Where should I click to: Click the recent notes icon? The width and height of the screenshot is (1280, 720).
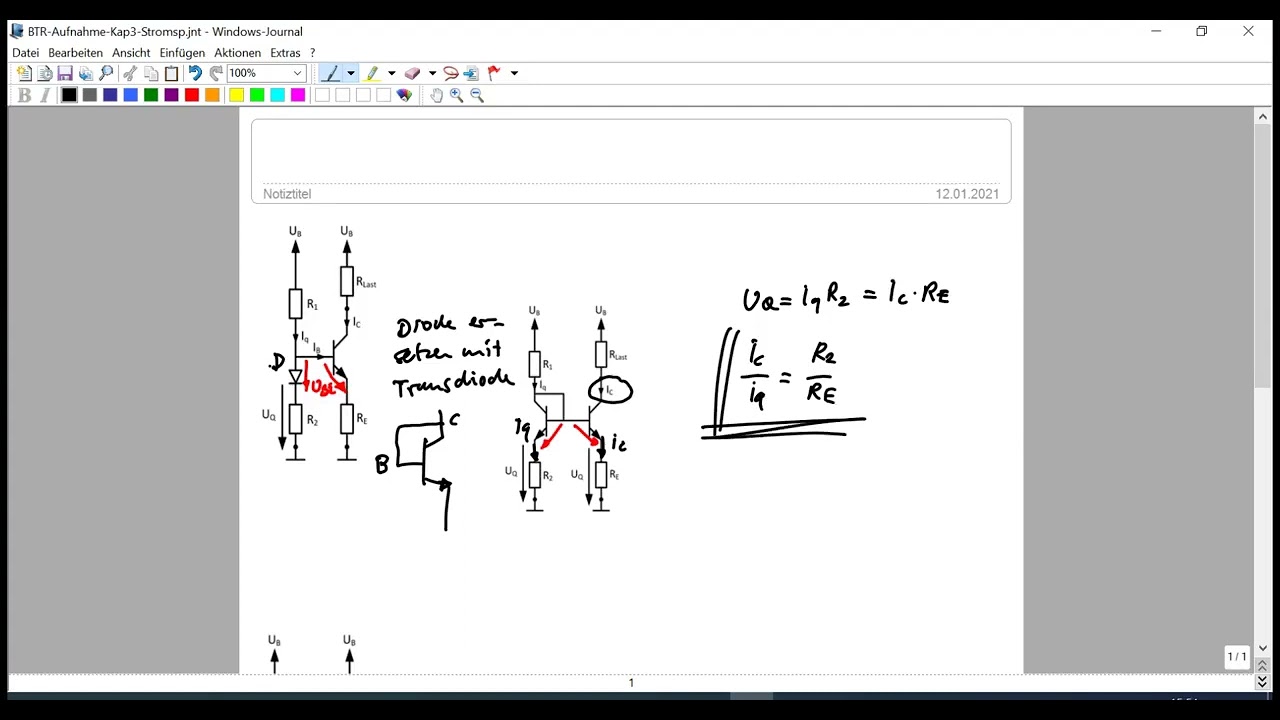pyautogui.click(x=45, y=73)
